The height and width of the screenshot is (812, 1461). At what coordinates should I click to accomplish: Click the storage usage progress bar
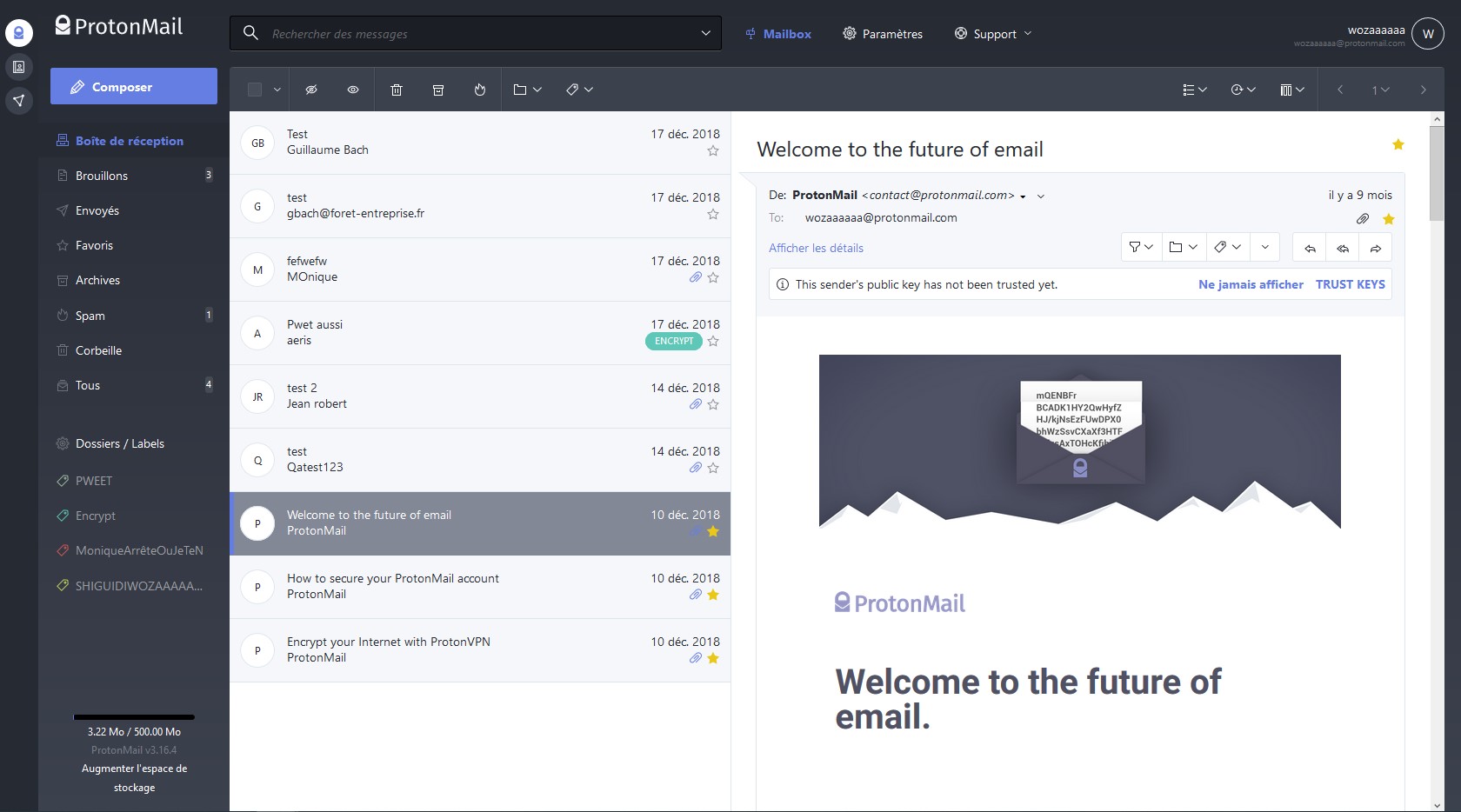point(134,717)
